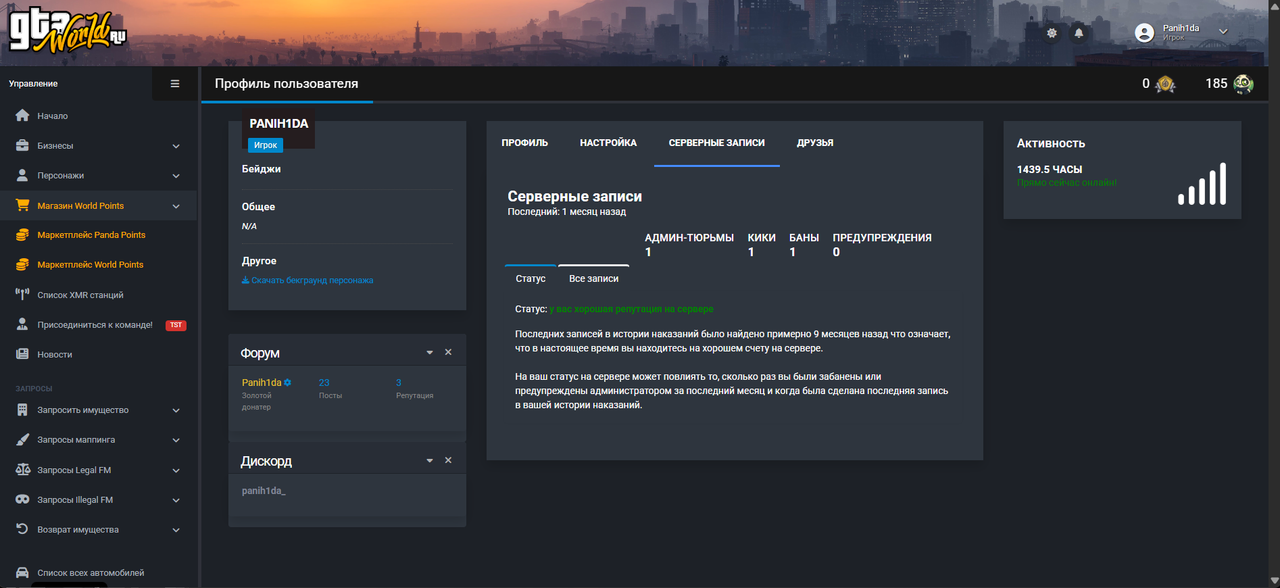This screenshot has width=1280, height=588.
Task: Click the home icon next to Начало
Action: pos(23,116)
